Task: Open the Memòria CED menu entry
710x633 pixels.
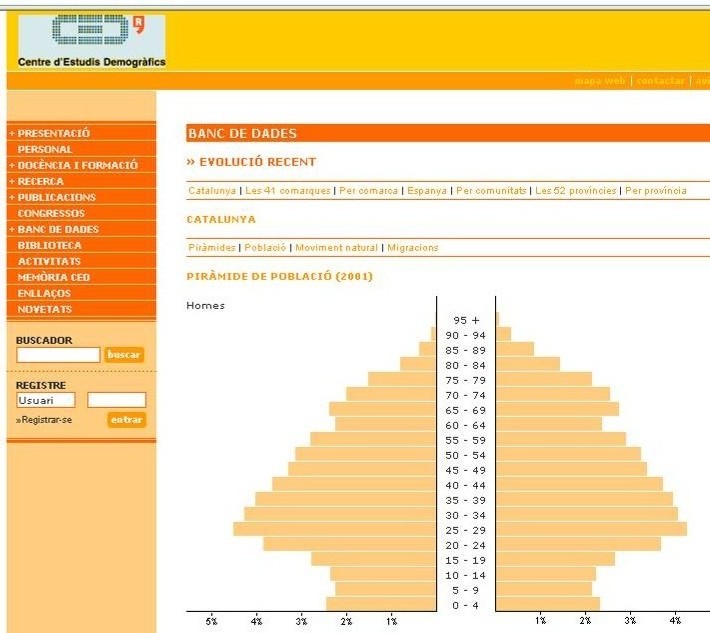Action: pos(54,277)
